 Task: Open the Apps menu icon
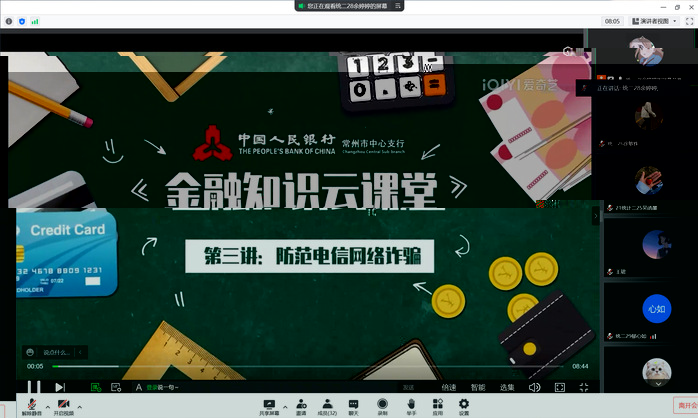point(438,406)
